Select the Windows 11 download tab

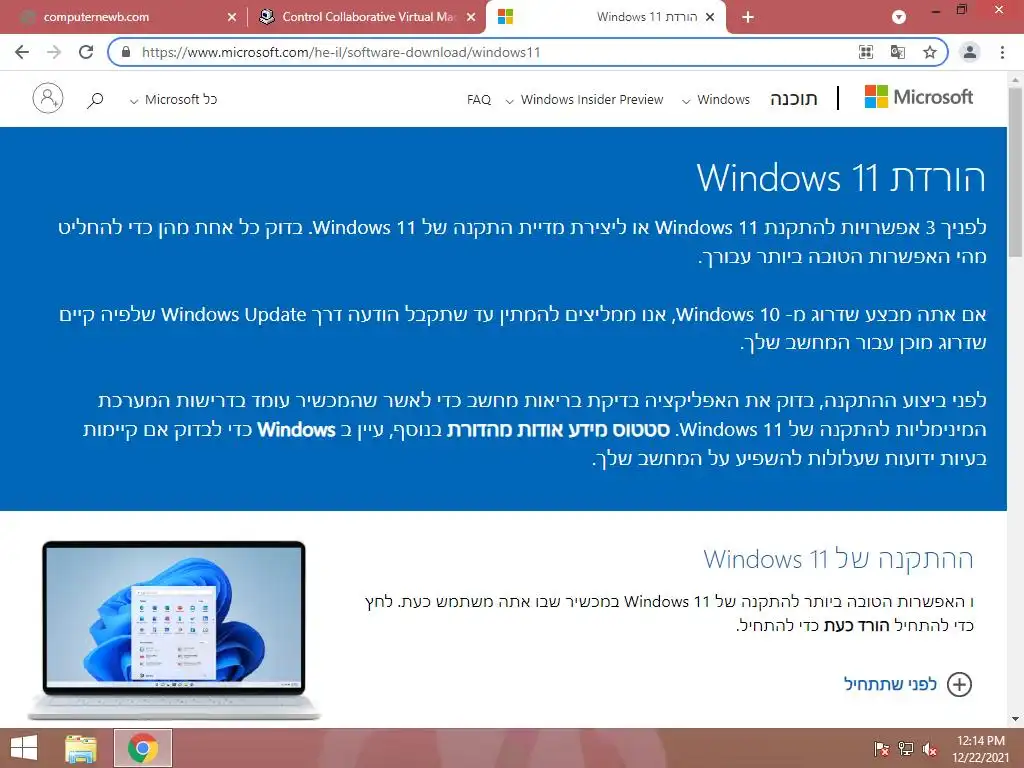click(606, 18)
